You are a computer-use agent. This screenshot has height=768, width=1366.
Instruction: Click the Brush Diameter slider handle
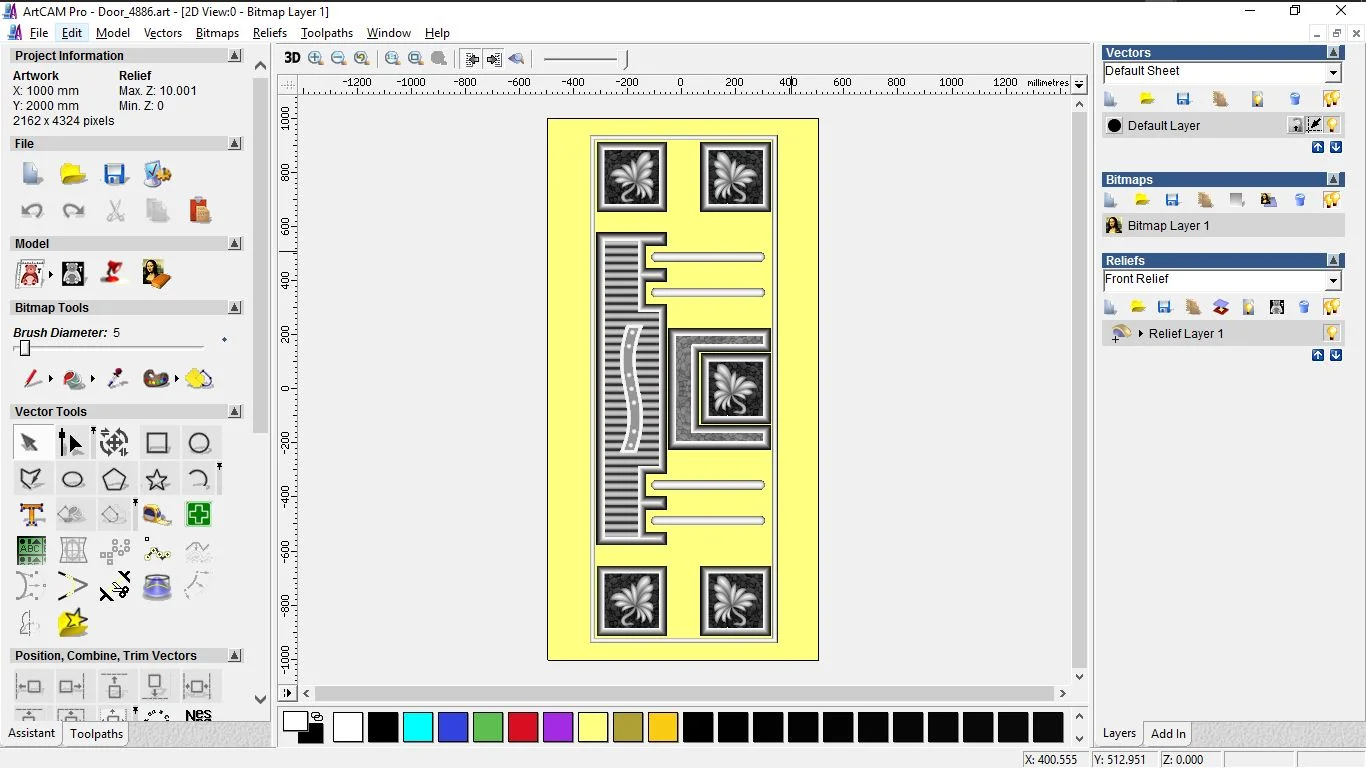click(x=25, y=348)
